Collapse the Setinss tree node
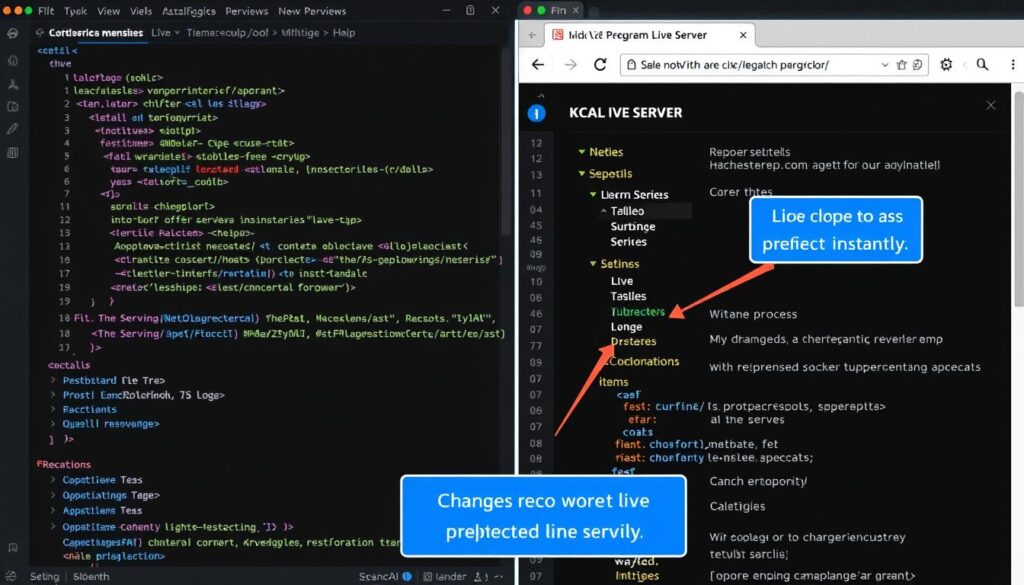 click(593, 264)
